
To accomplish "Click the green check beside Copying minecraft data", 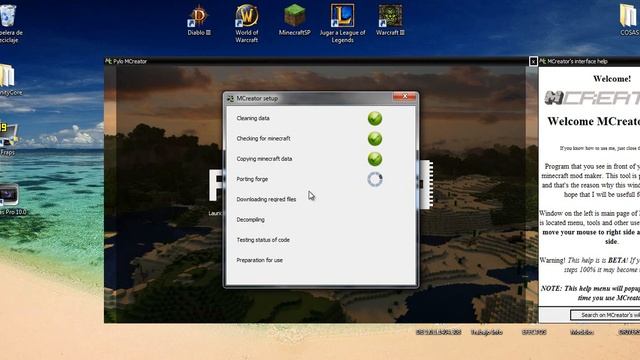I will (375, 159).
